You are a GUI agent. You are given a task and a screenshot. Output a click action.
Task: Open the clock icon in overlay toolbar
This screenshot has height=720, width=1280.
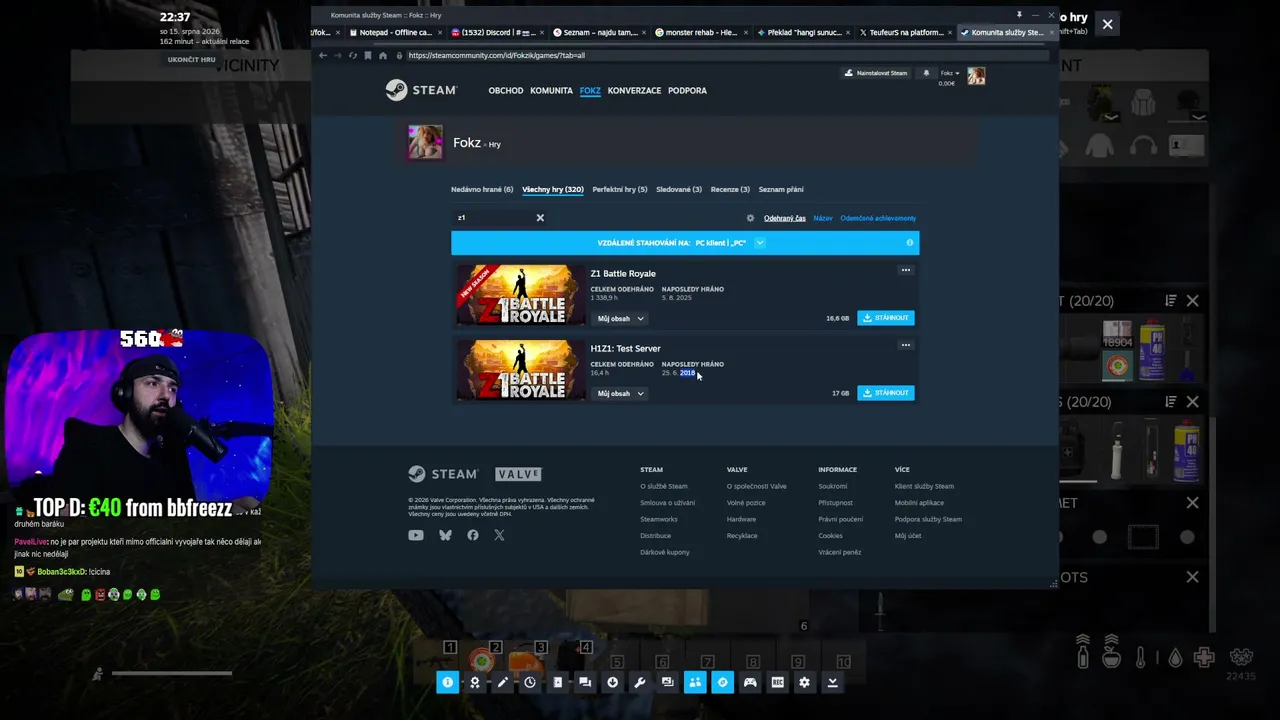point(530,682)
